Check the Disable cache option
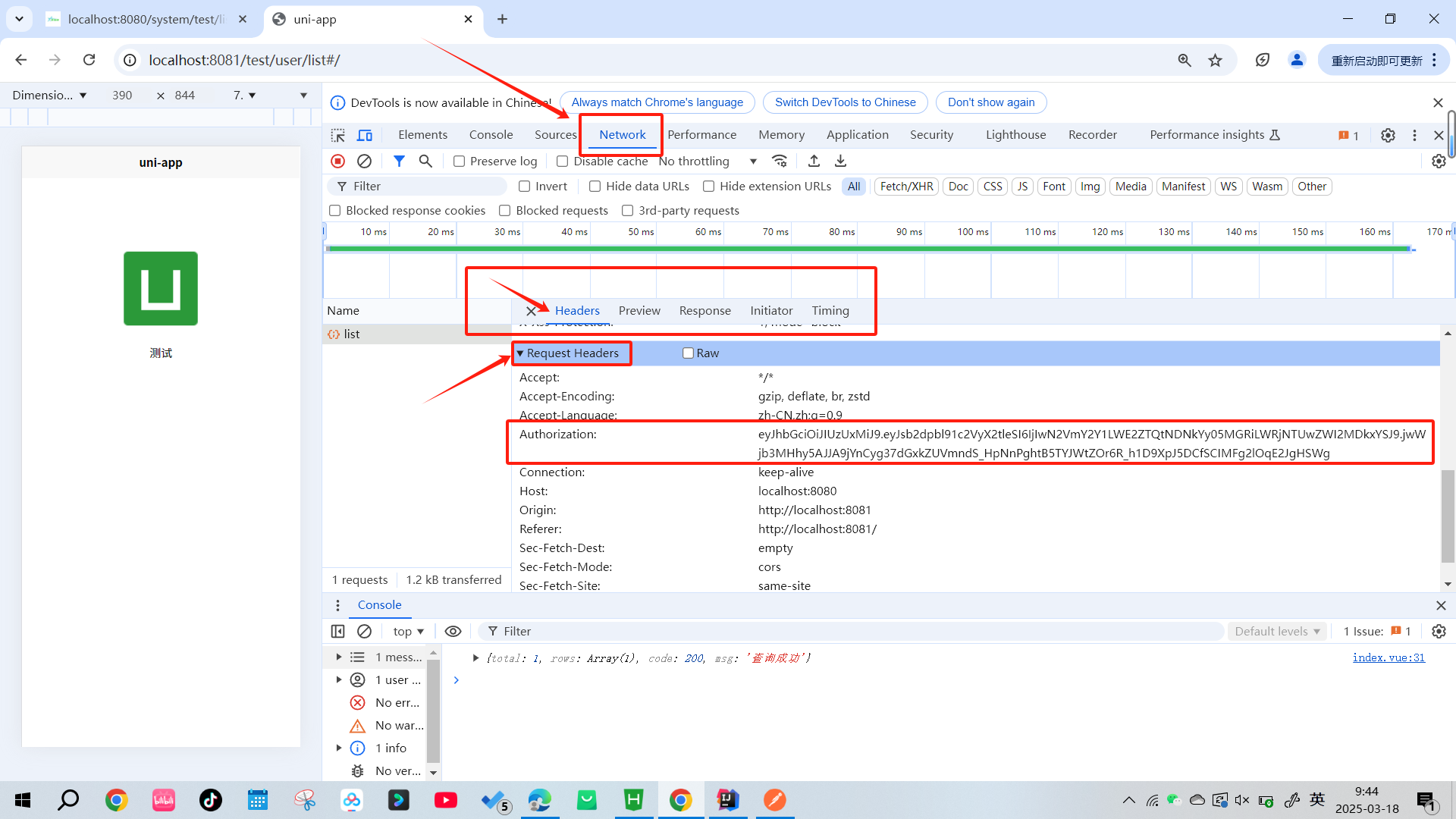The image size is (1456, 819). point(562,162)
